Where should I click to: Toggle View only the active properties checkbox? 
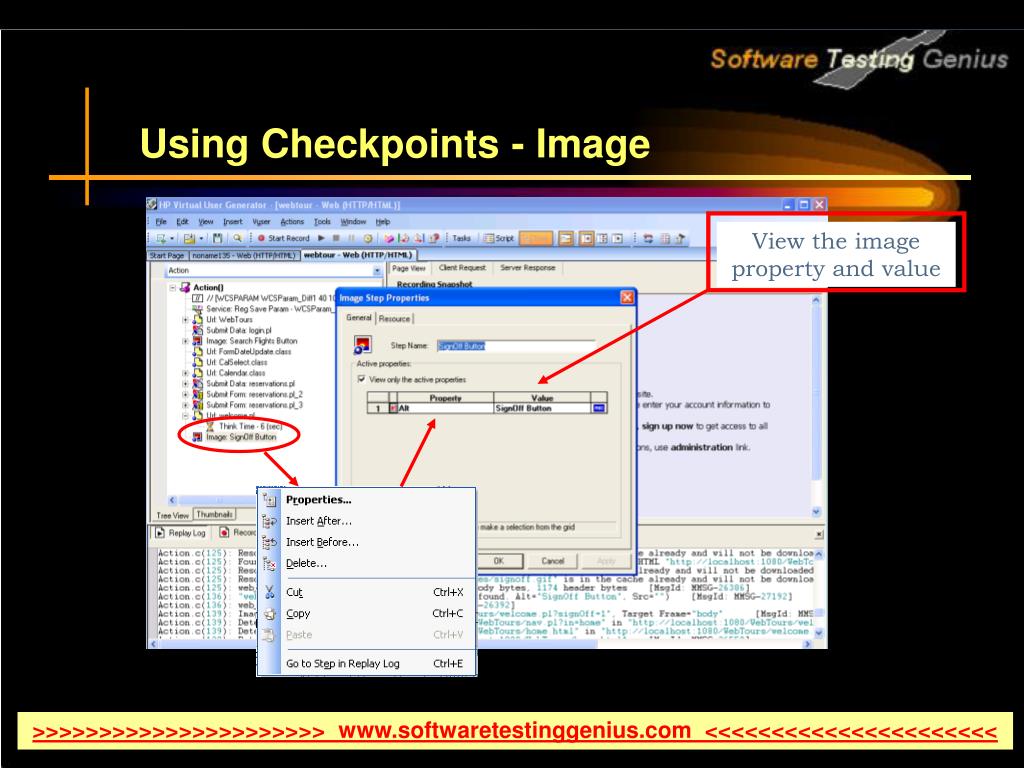[x=361, y=379]
